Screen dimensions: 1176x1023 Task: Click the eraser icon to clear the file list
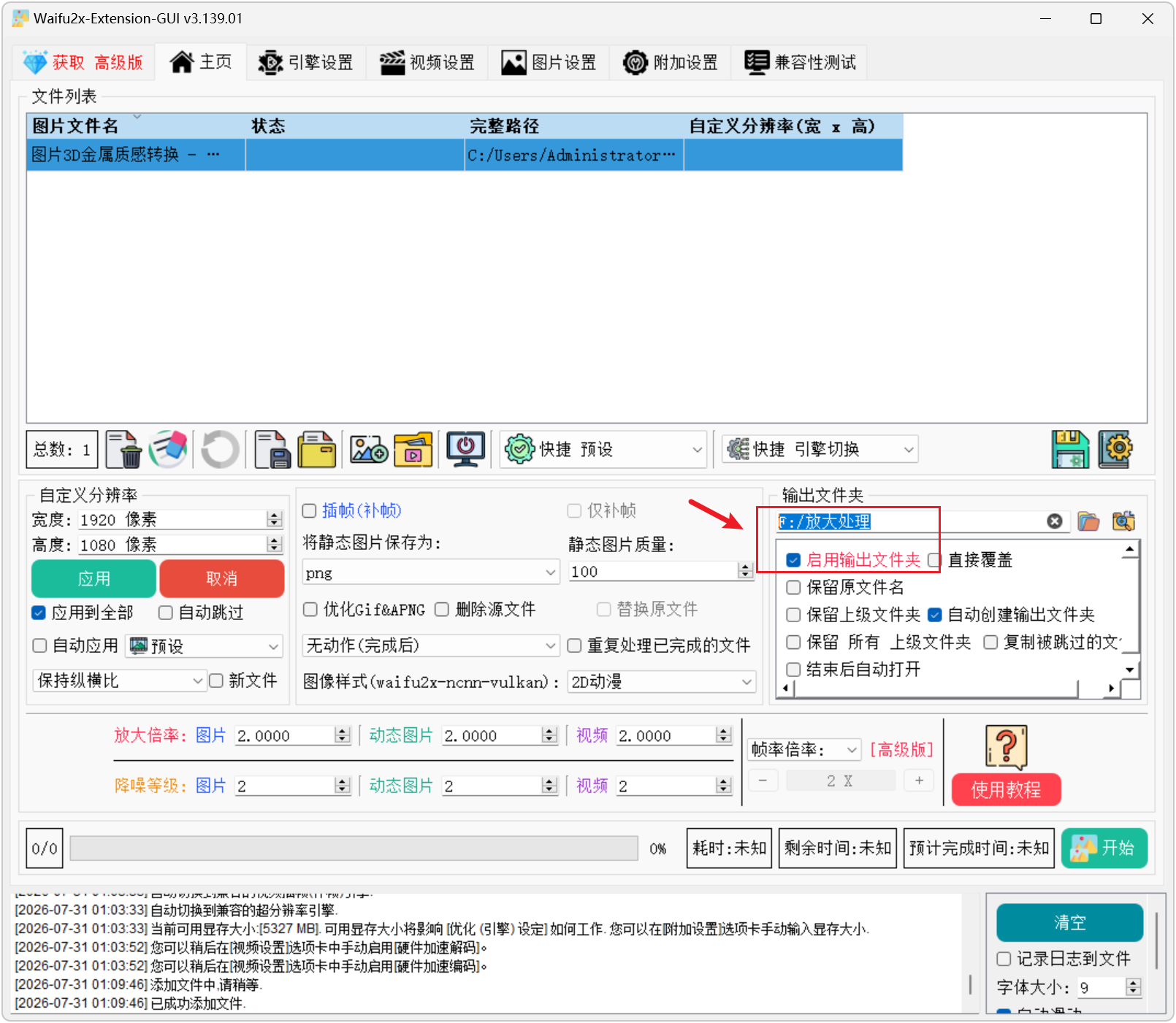168,449
